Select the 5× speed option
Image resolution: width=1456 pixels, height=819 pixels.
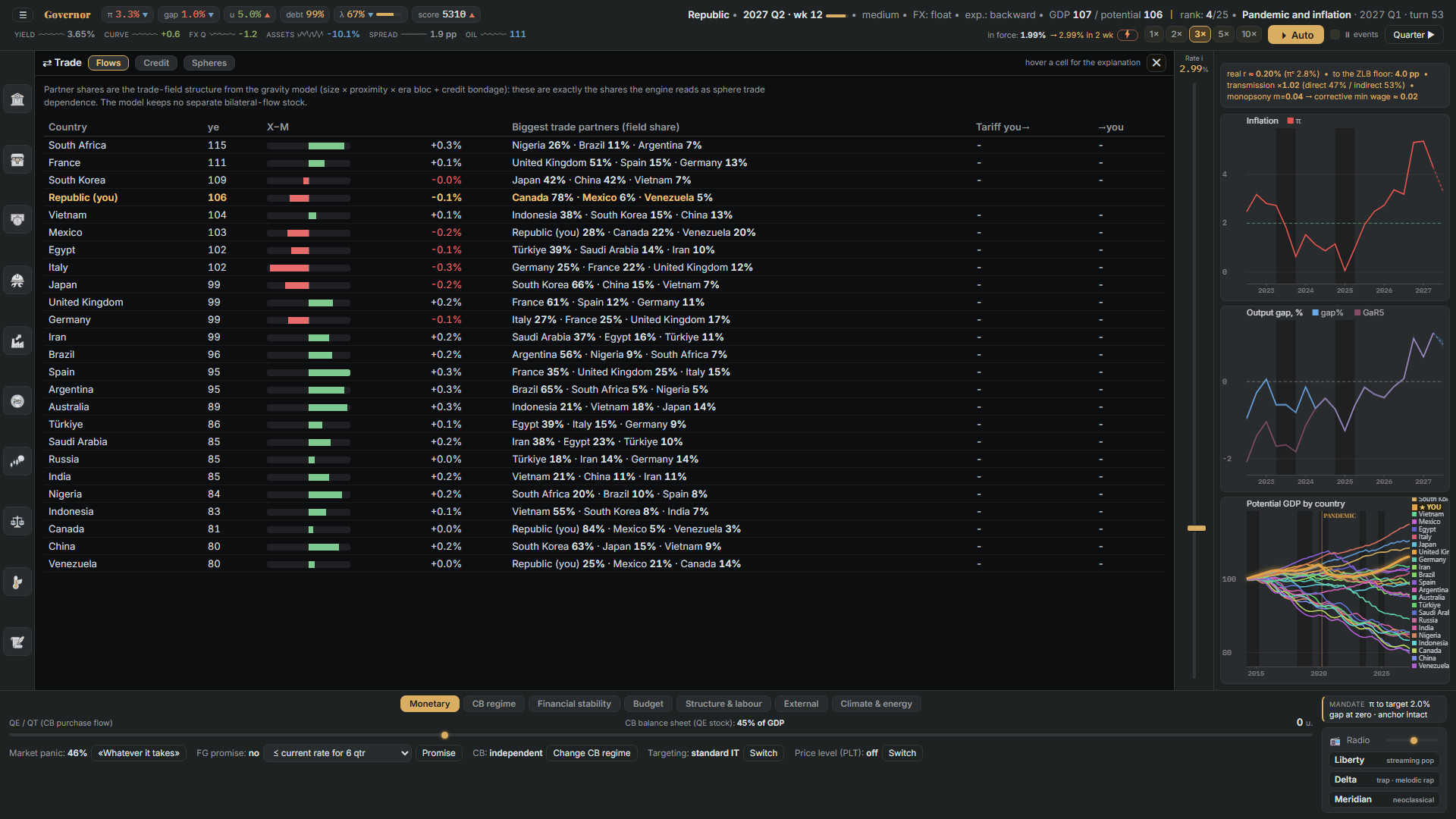1223,34
